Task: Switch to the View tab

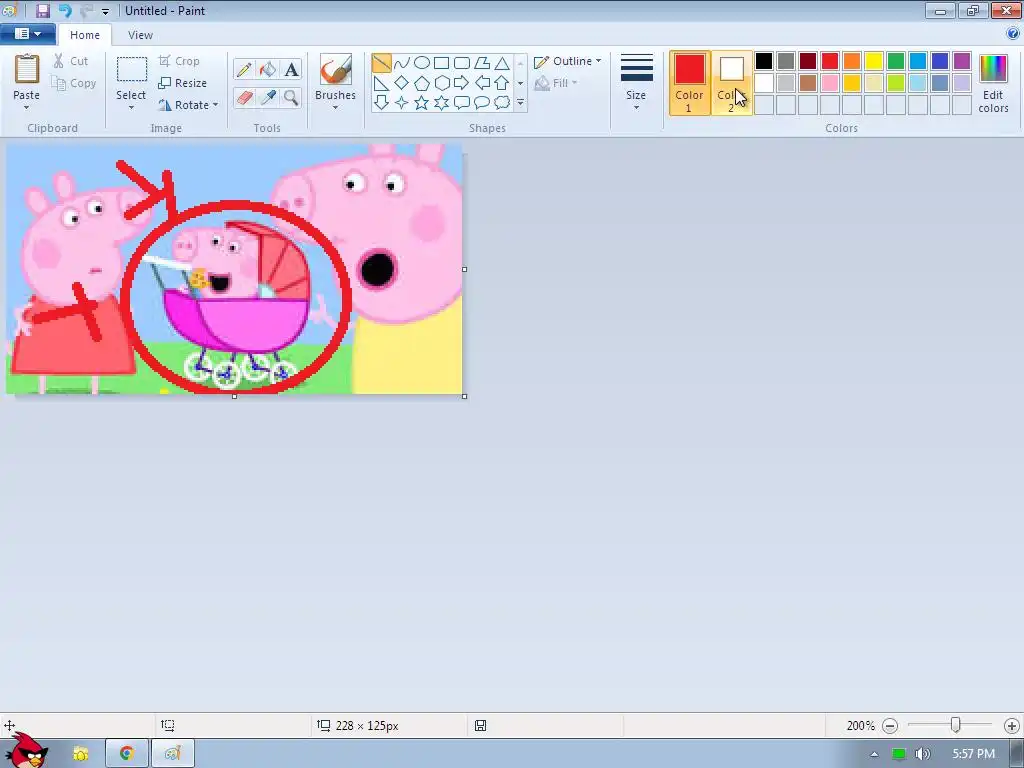Action: [x=140, y=35]
